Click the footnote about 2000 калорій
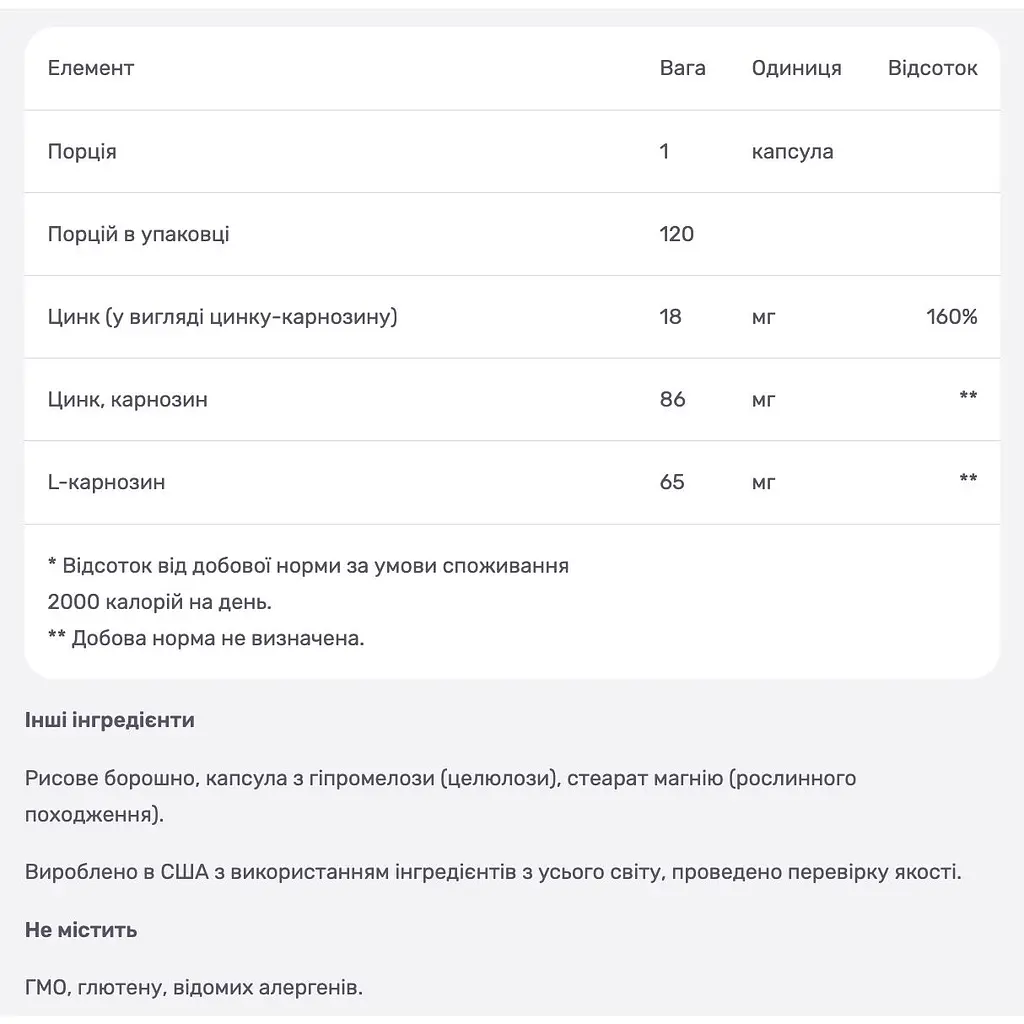This screenshot has height=1024, width=1024. click(308, 583)
